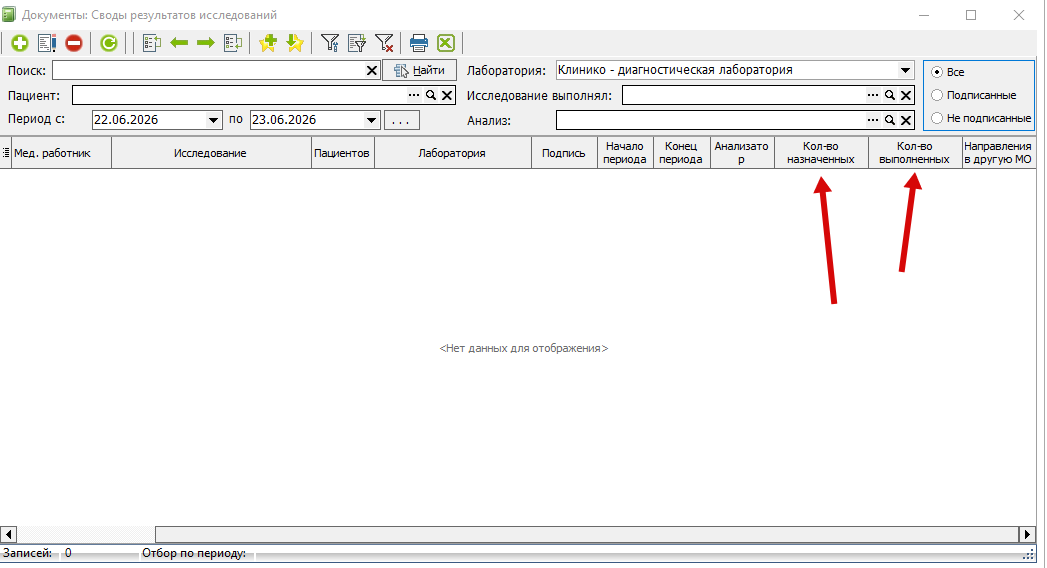Export the table to Excel
The height and width of the screenshot is (568, 1047).
pyautogui.click(x=446, y=43)
